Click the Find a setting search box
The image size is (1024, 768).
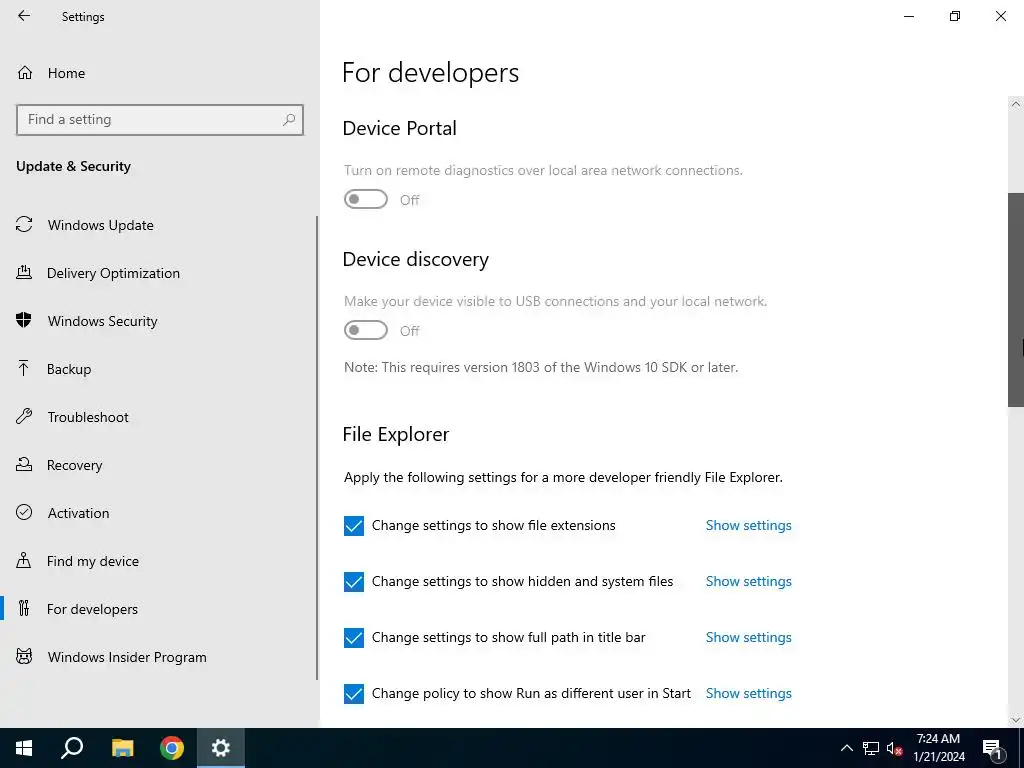(x=159, y=120)
